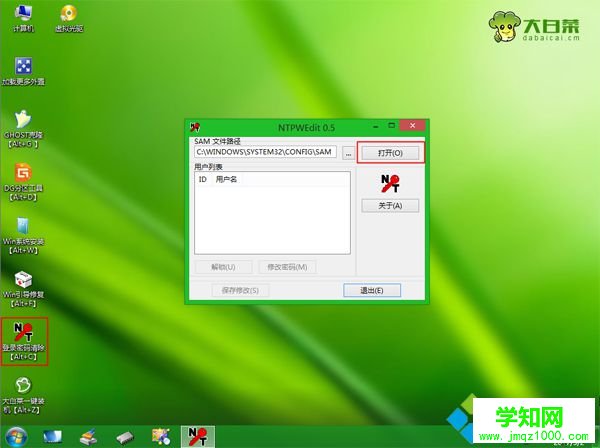Viewport: 600px width, 448px height.
Task: Select the load more peripherals desktop icon
Action: 23,71
